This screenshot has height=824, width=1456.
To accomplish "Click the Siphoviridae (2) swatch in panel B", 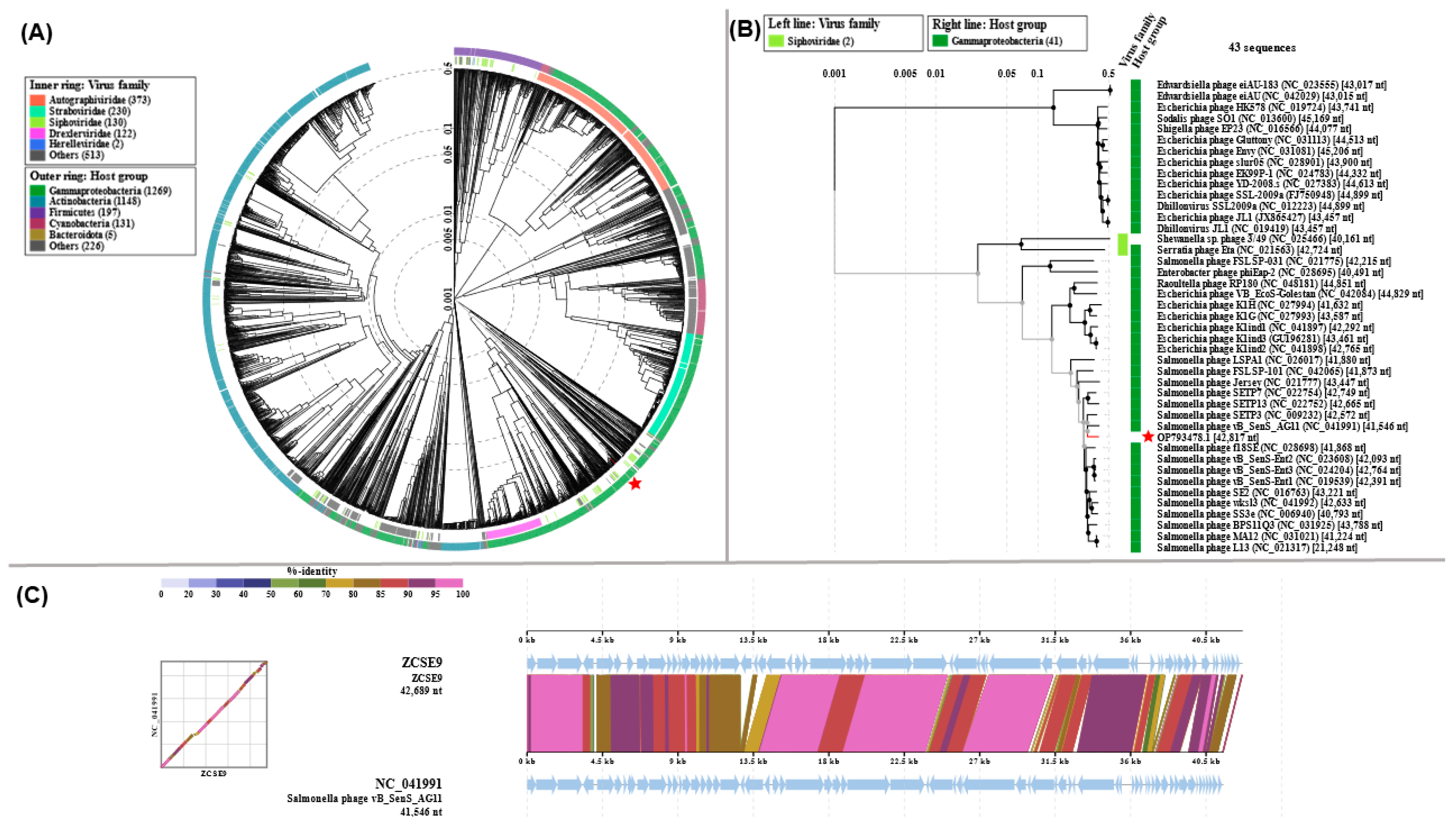I will (776, 41).
